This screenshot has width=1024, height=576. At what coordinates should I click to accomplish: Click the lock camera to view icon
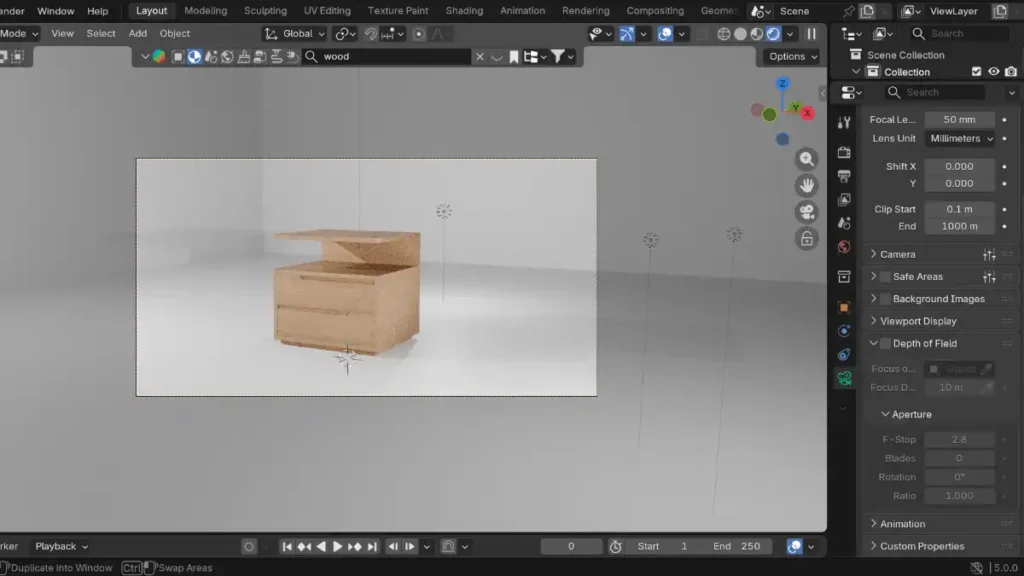(807, 238)
